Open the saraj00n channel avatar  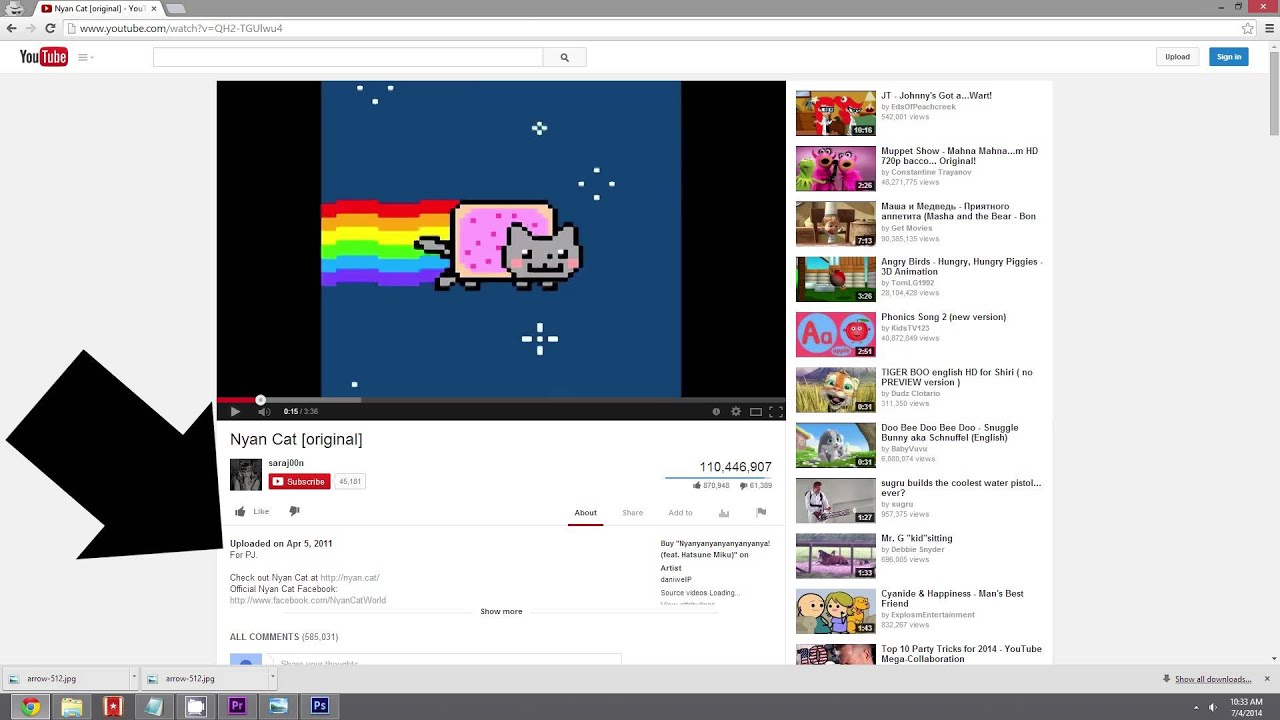(x=246, y=474)
